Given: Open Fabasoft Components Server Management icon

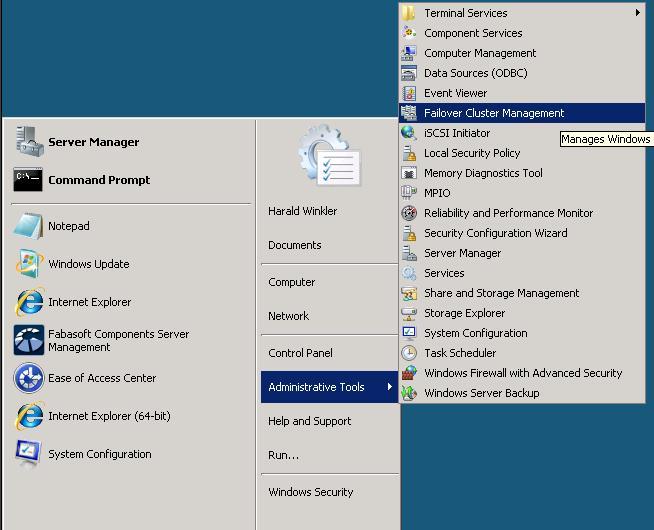Looking at the screenshot, I should [x=28, y=340].
